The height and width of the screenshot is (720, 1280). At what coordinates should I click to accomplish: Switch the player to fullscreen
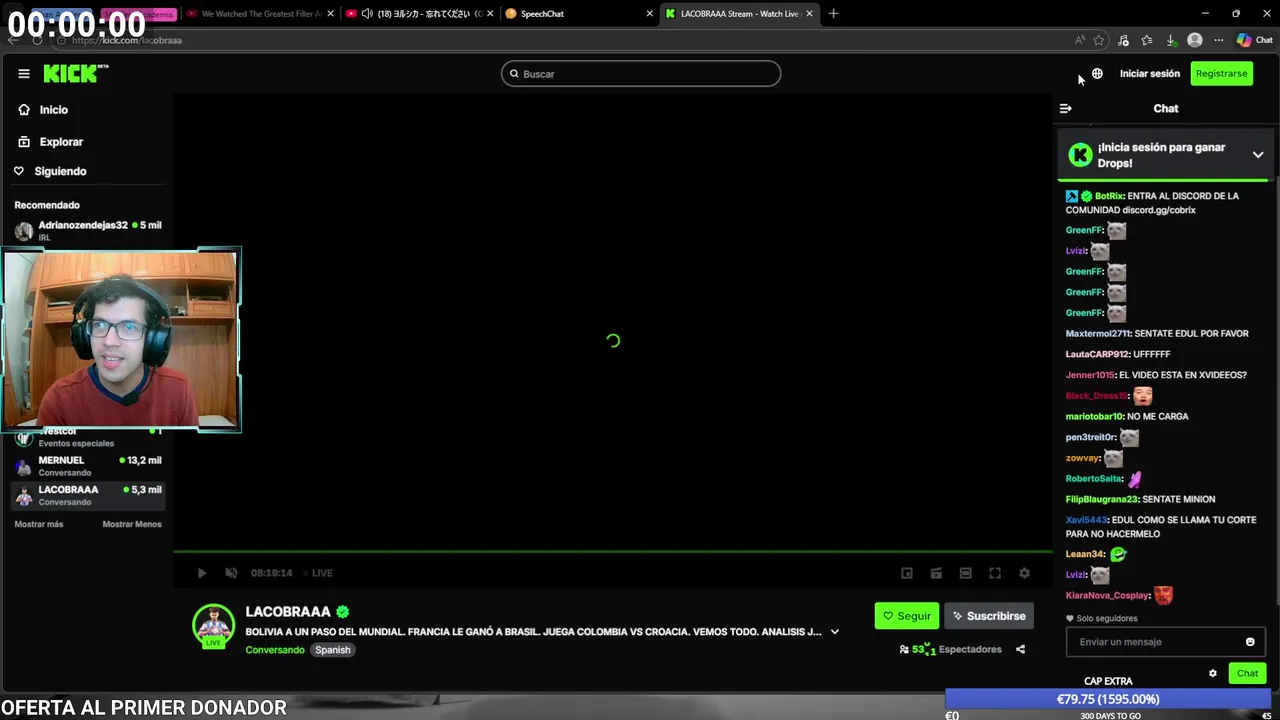(x=995, y=573)
